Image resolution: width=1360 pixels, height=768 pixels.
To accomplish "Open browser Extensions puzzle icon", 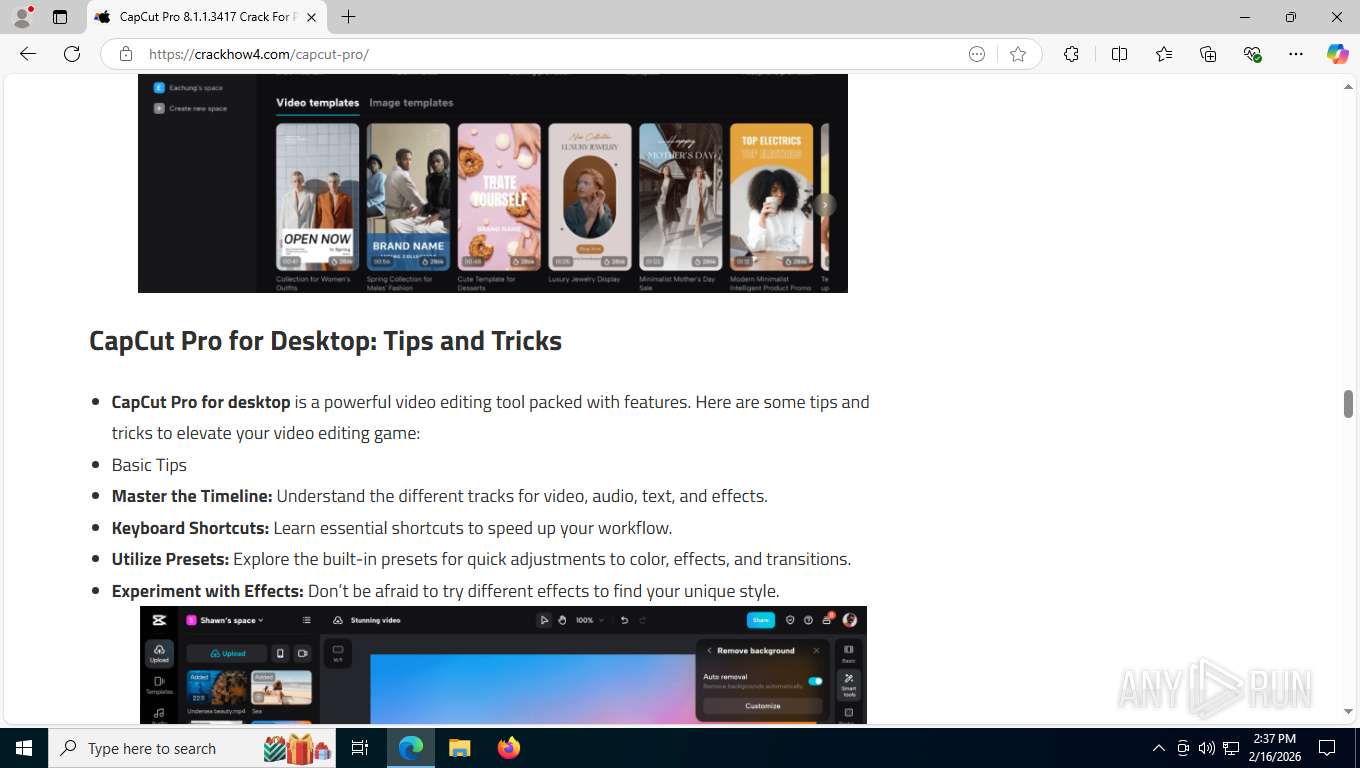I will 1071,54.
